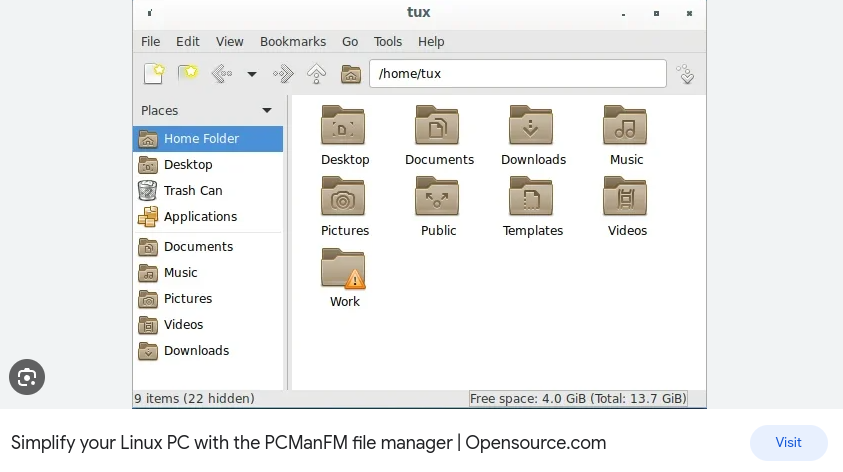Viewport: 843px width, 472px height.
Task: Open the Trash Can in sidebar
Action: pos(192,191)
